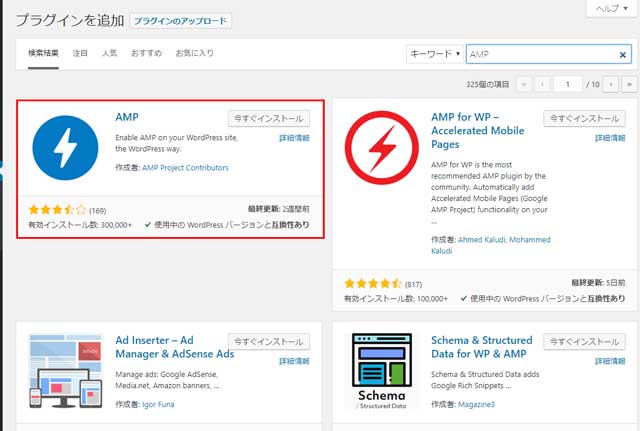Click プラグインのアップロード button
Viewport: 640px width, 431px height.
point(180,21)
